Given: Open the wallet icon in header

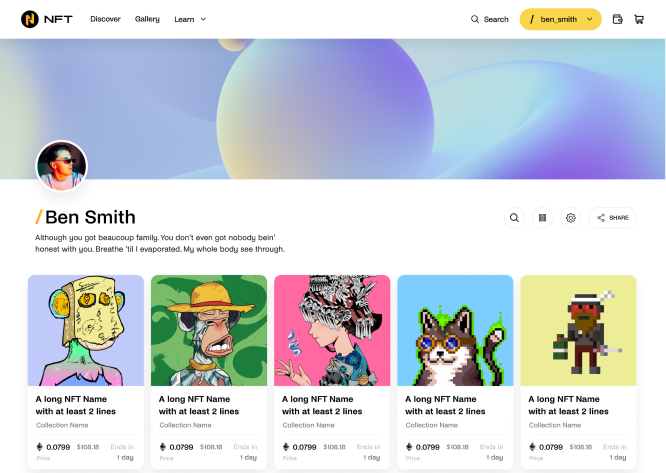Looking at the screenshot, I should coord(618,19).
